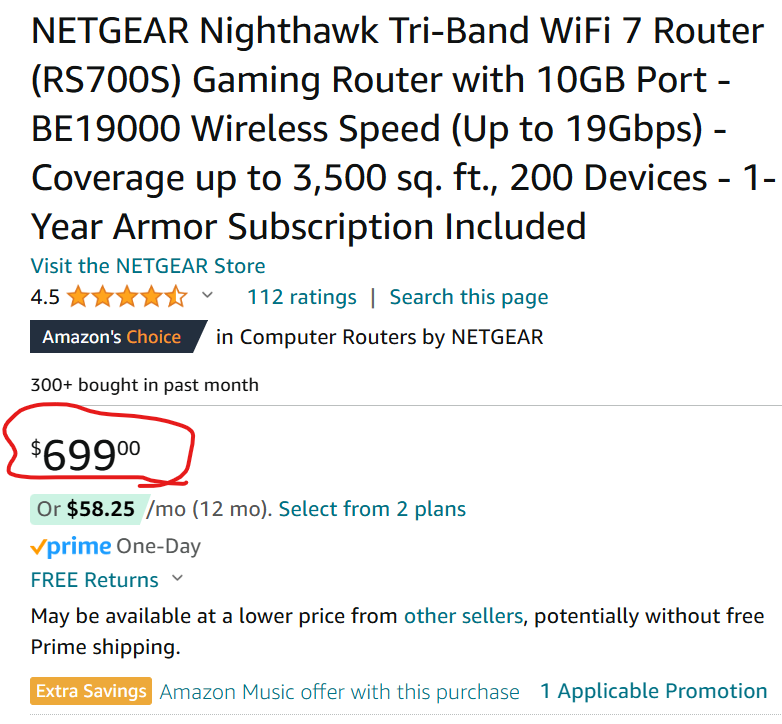Open the Visit the NETGEAR Store link

tap(148, 266)
